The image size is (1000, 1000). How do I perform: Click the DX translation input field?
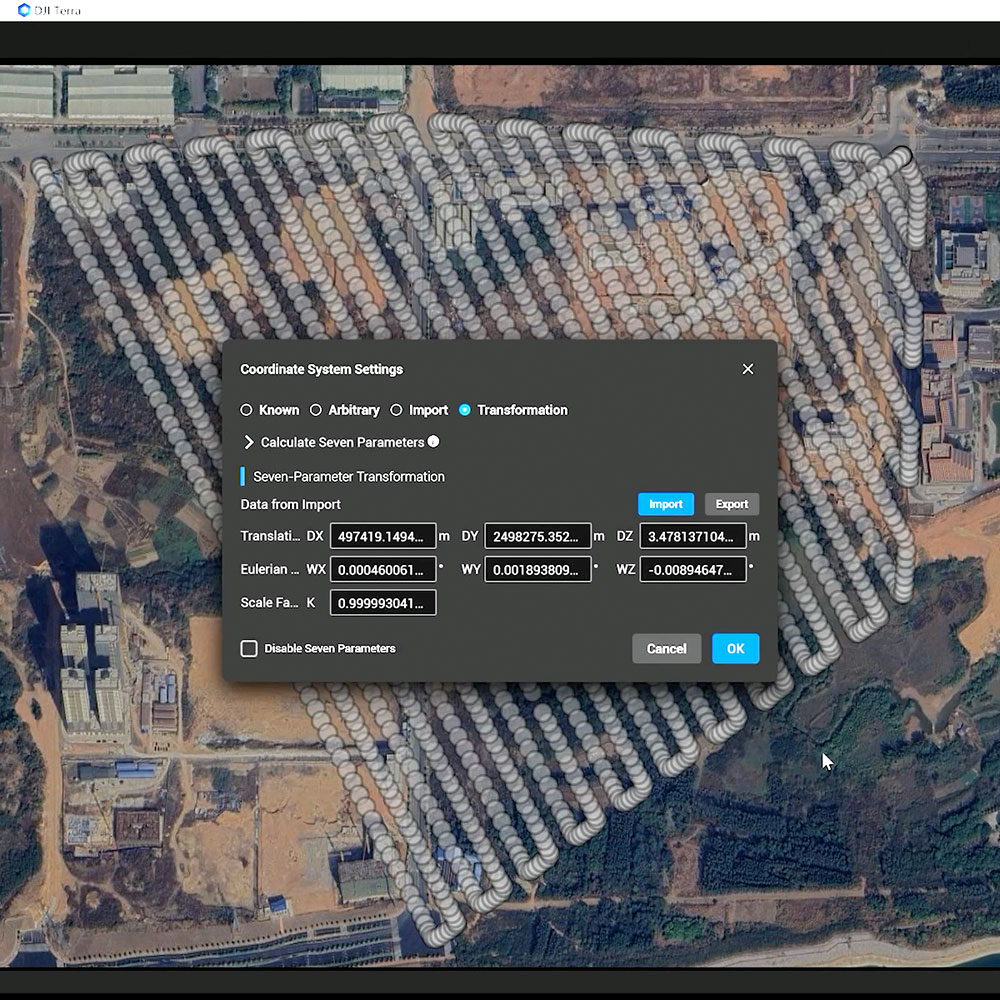[383, 536]
